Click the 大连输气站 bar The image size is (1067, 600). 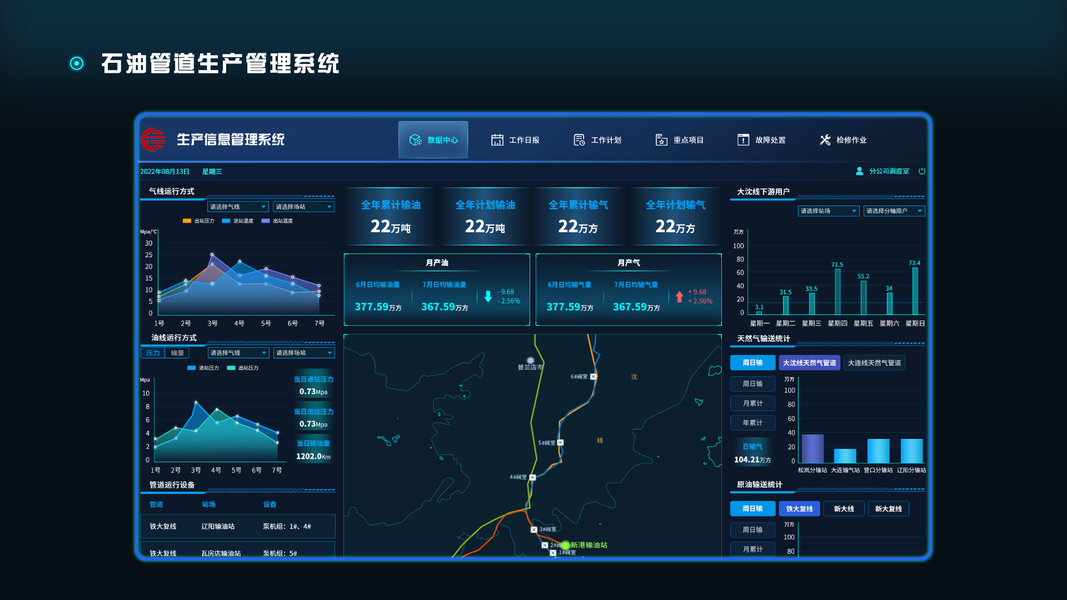pyautogui.click(x=845, y=456)
